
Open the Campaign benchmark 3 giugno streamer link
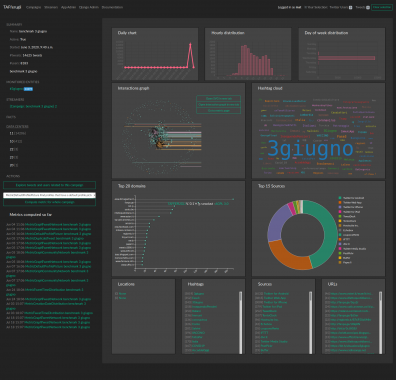(33, 106)
